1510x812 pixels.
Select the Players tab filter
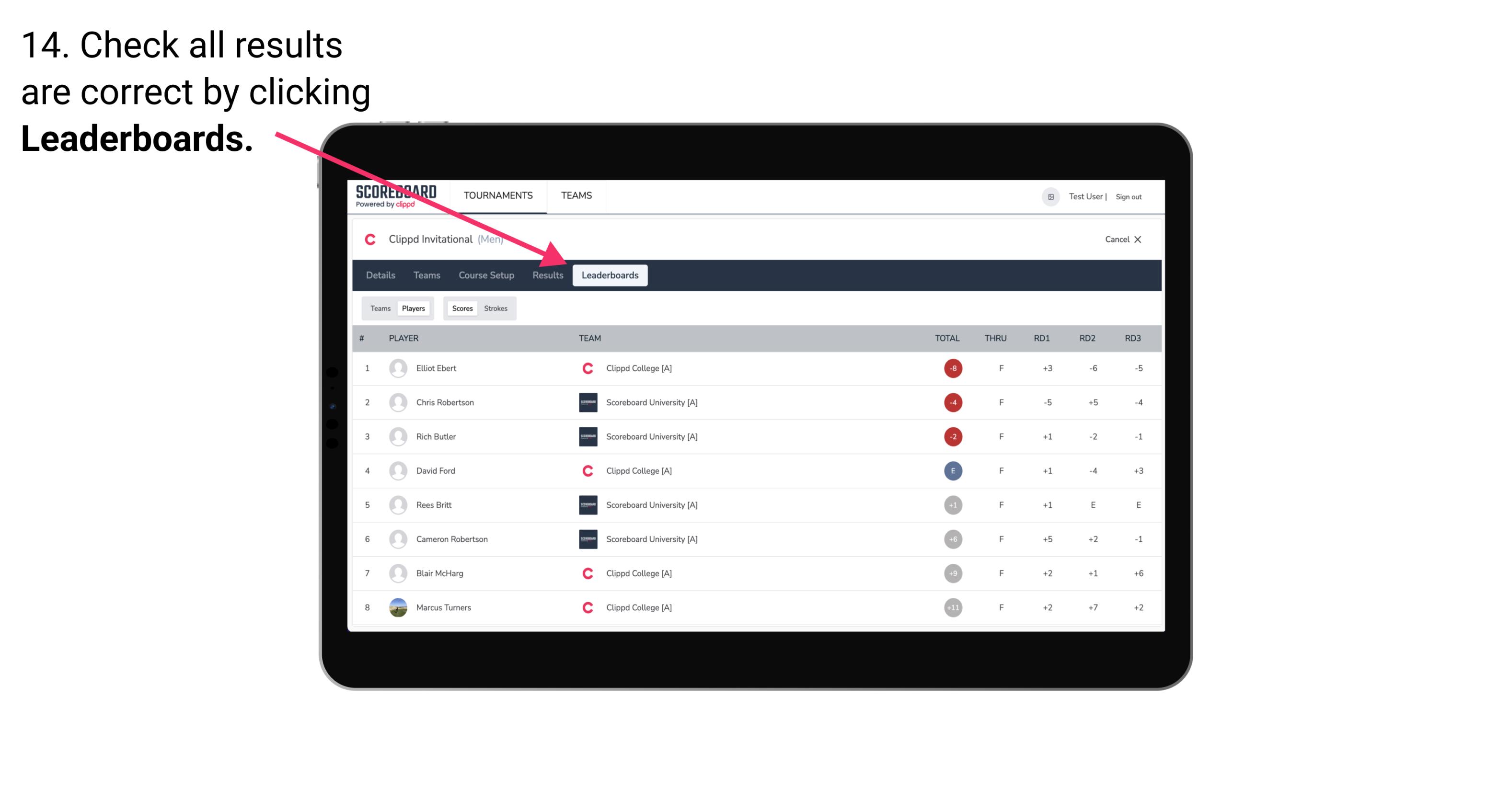[413, 308]
